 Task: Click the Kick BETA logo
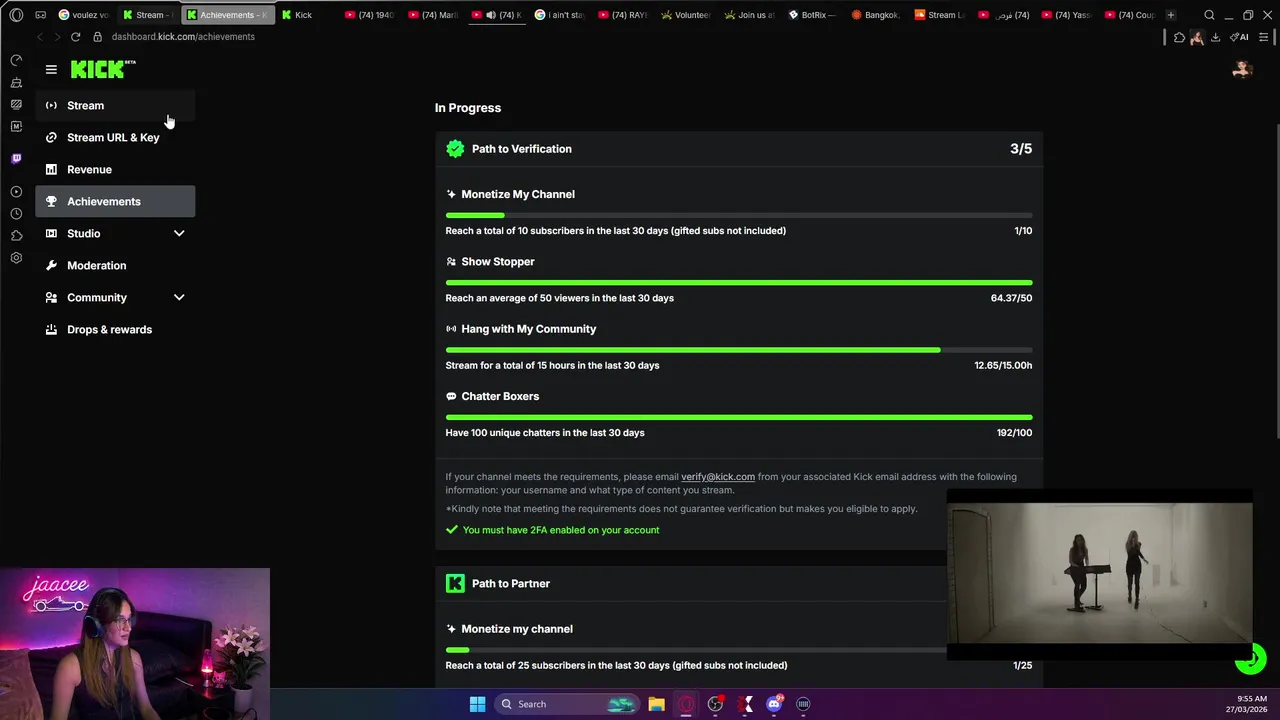103,69
